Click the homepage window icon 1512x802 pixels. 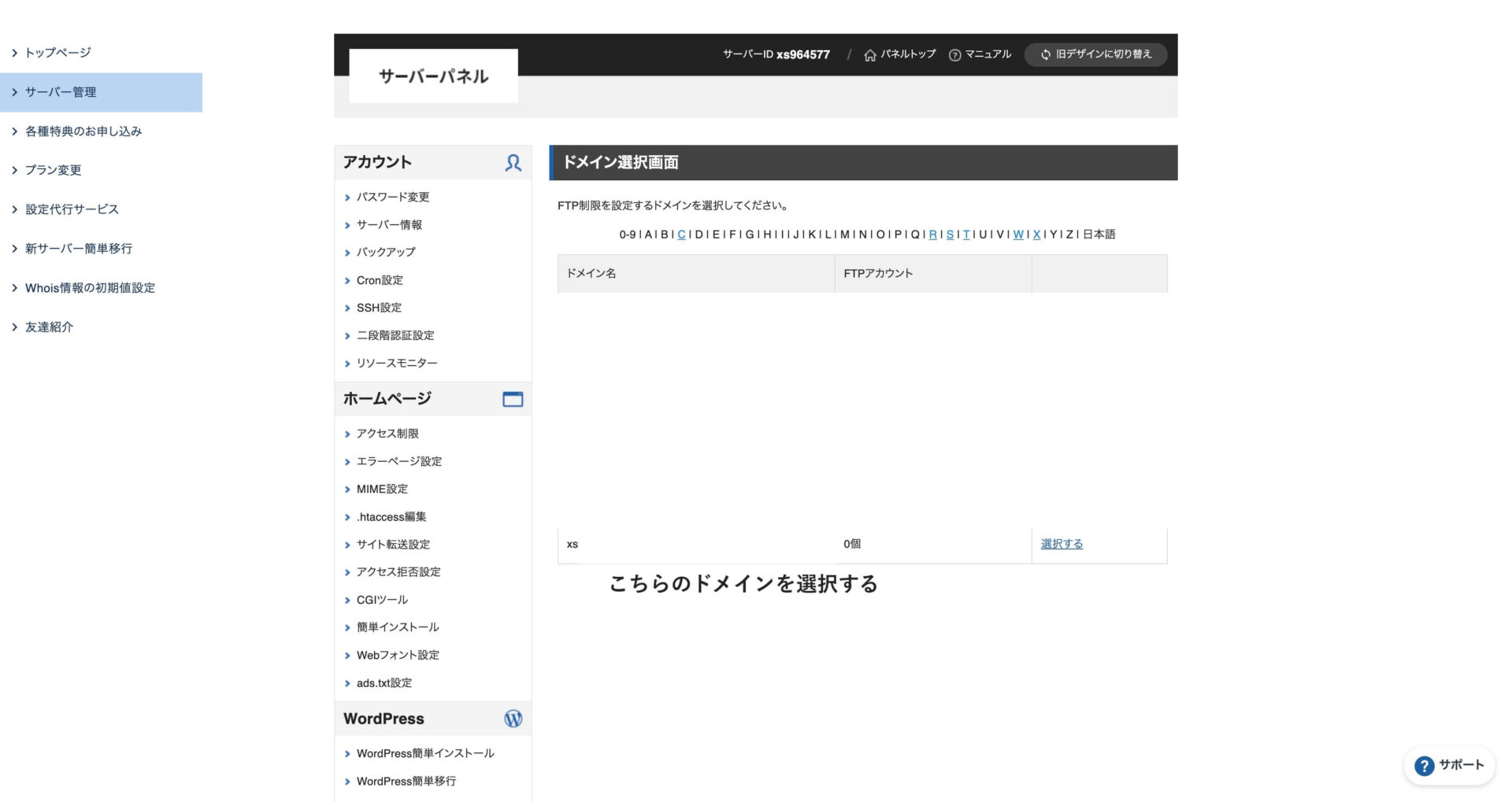[x=513, y=399]
